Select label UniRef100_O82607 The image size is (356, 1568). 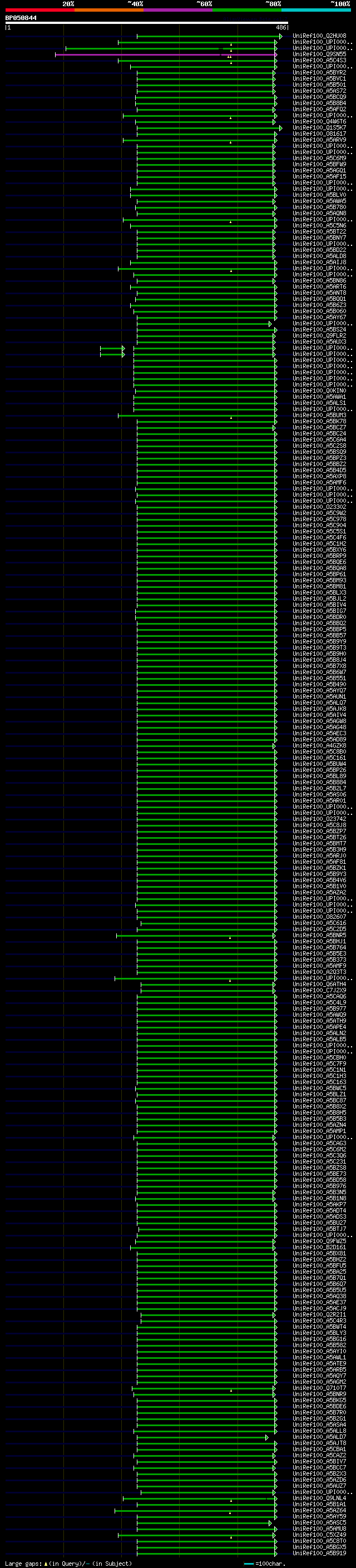point(319,917)
